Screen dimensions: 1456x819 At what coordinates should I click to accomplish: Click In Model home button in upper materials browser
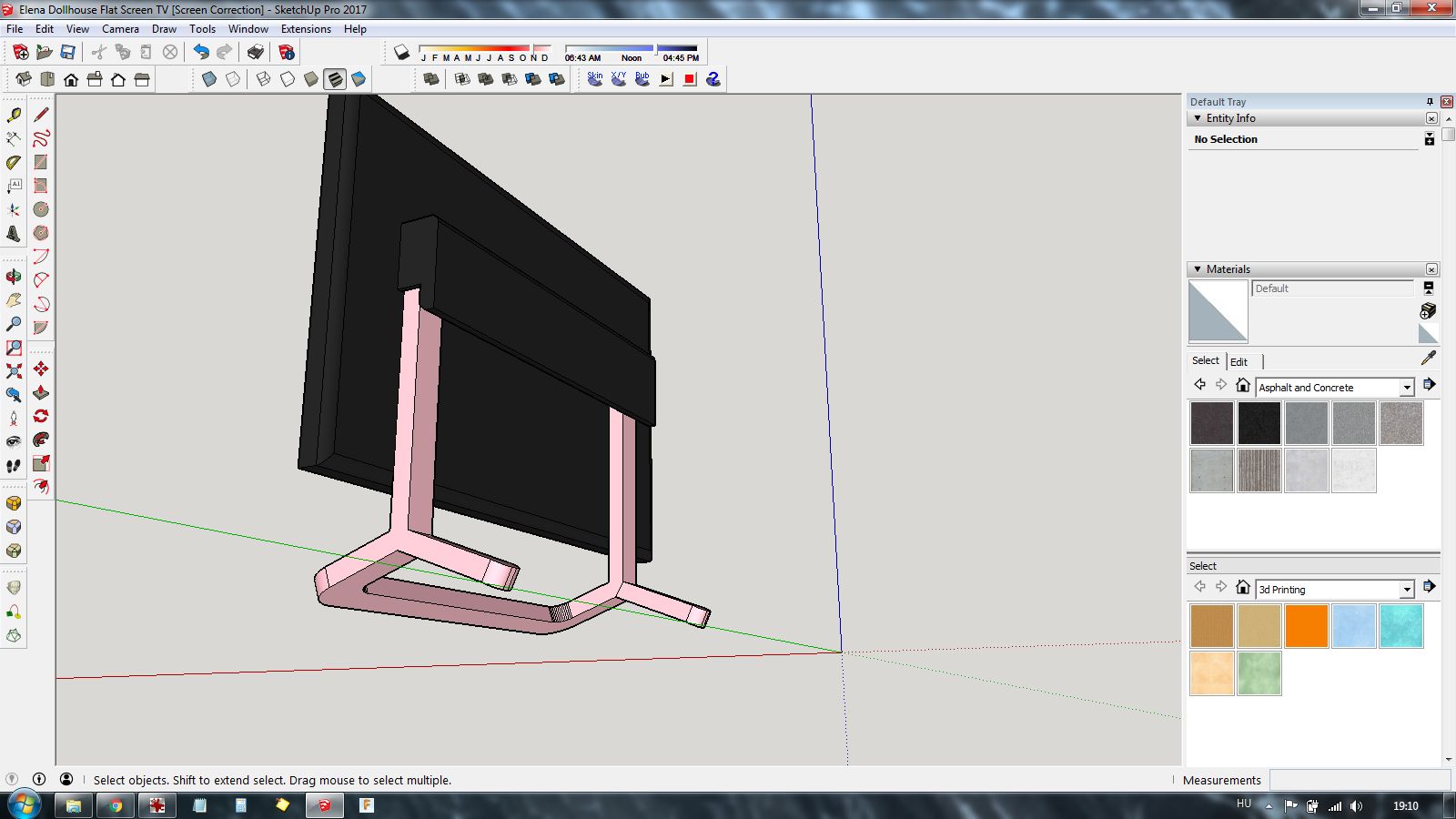(1243, 385)
